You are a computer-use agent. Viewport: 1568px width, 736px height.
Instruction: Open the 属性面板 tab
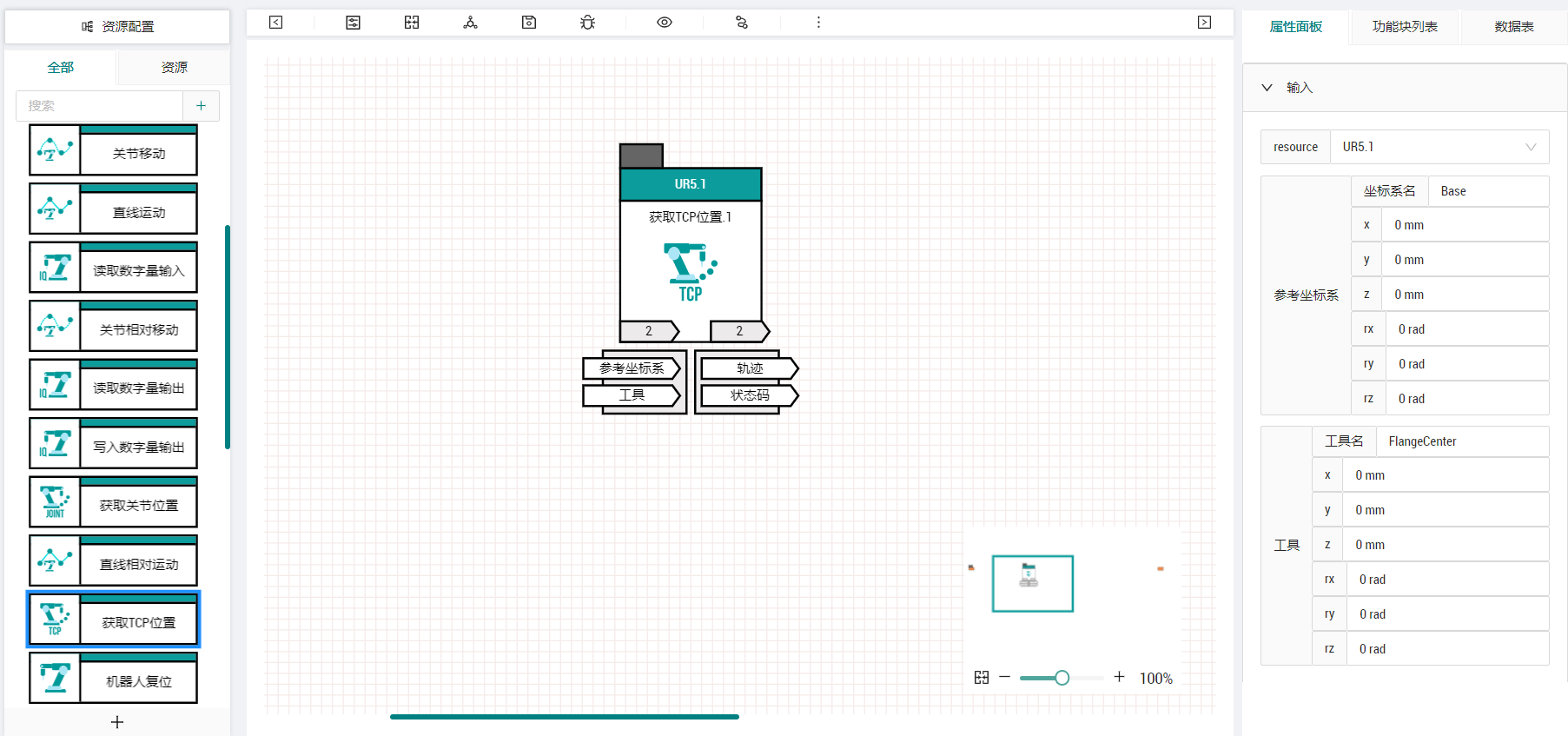[x=1295, y=27]
